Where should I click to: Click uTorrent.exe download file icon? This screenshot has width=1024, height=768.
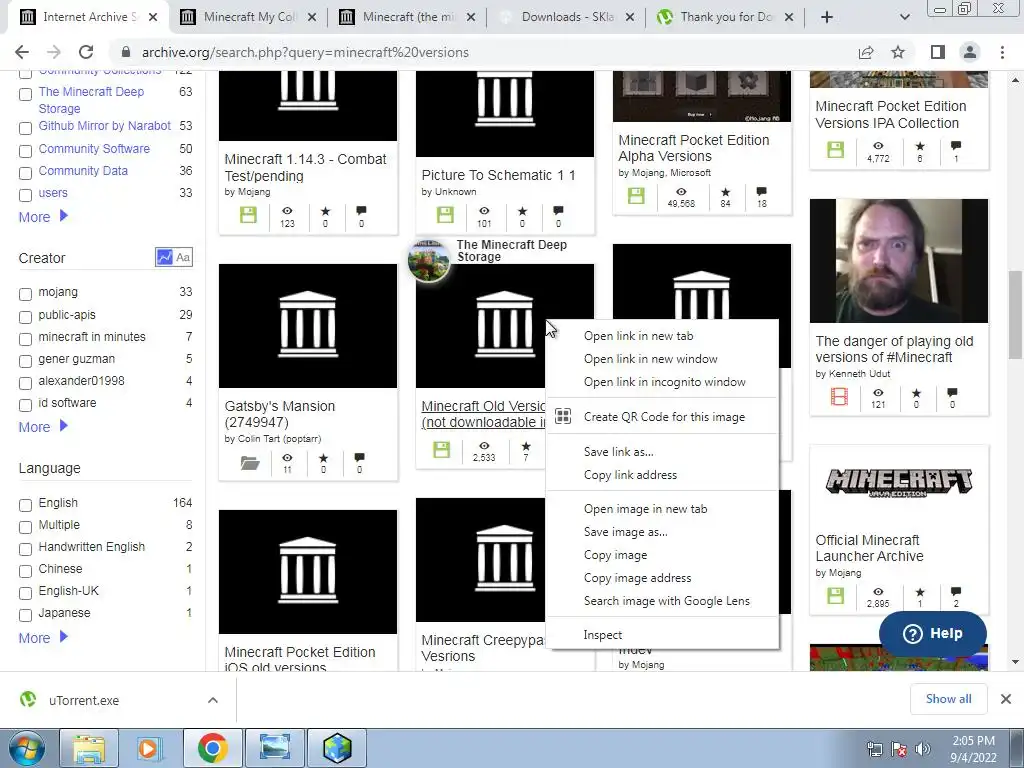coord(28,699)
